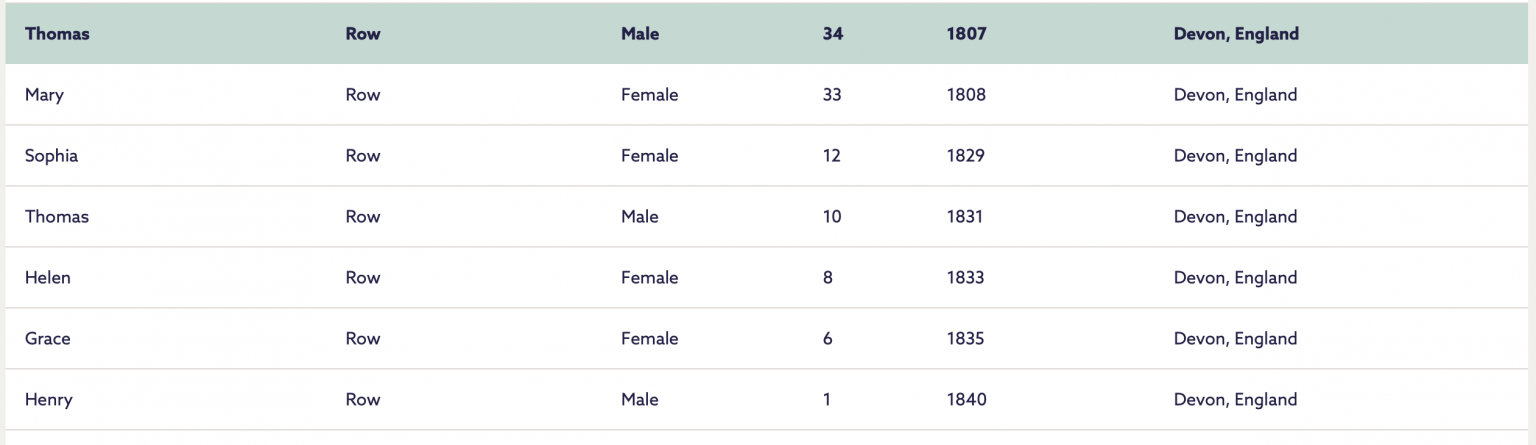Select Male in Henry's row
Screen dimensions: 1536x445
pyautogui.click(x=640, y=400)
